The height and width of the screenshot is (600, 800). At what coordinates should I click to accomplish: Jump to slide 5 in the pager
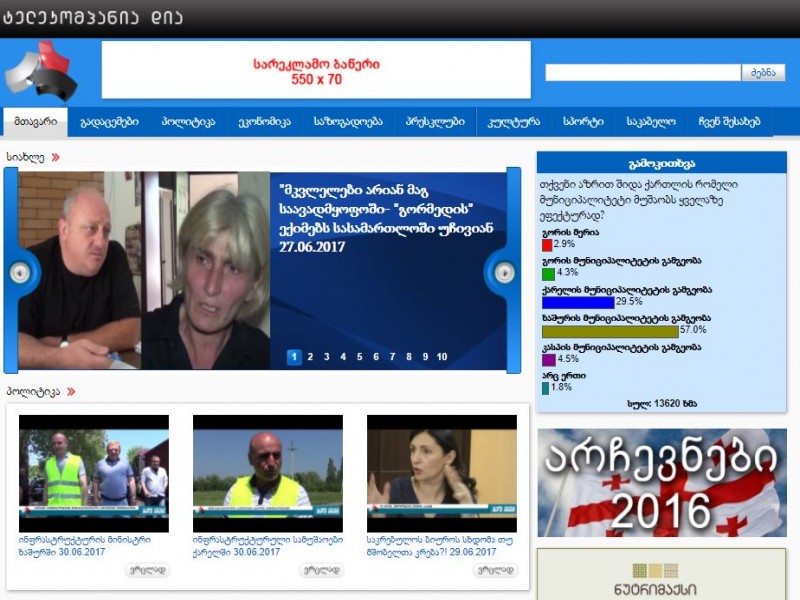point(360,357)
